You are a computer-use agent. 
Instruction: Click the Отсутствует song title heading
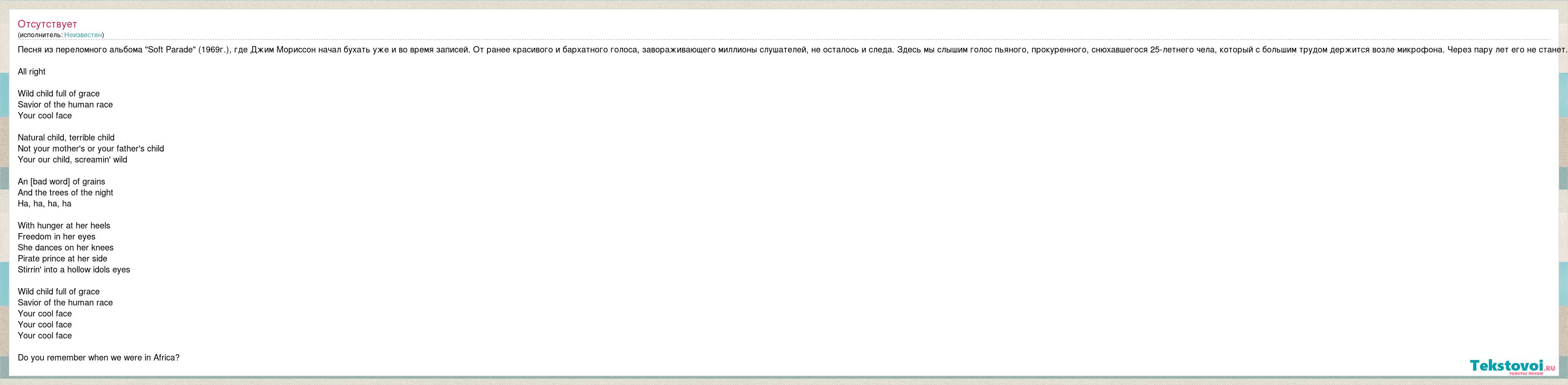(47, 24)
